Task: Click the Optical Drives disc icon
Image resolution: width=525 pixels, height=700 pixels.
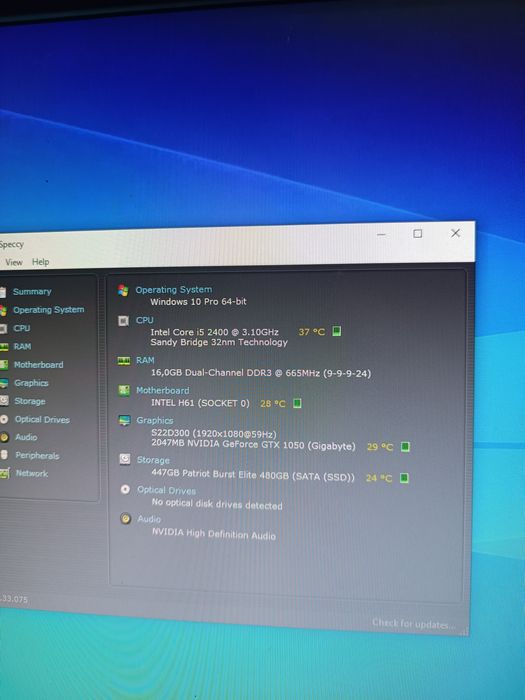Action: (125, 489)
